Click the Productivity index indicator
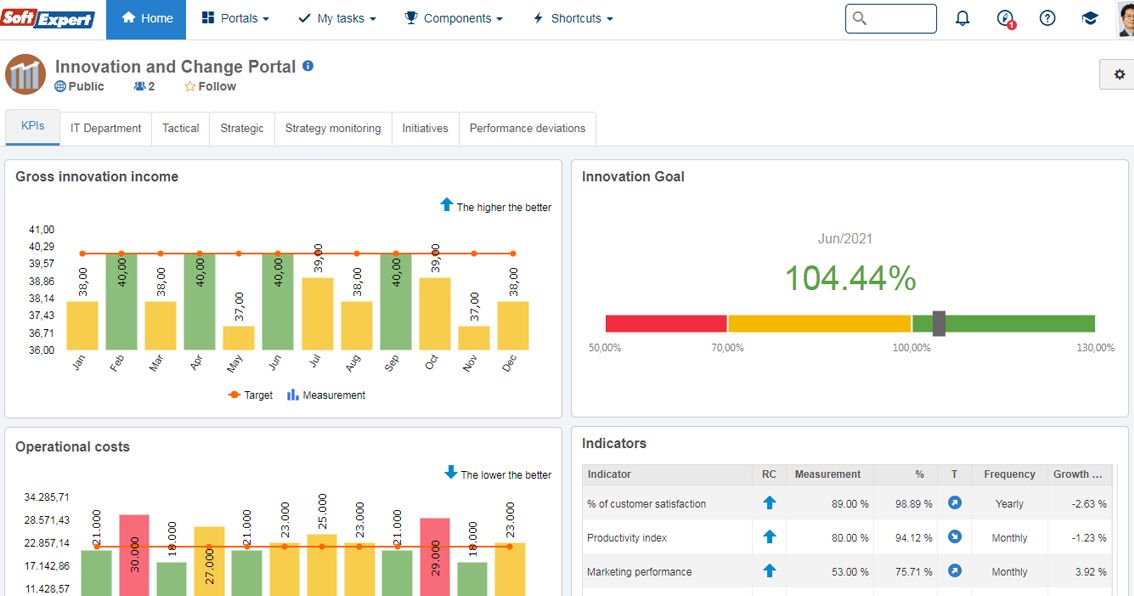This screenshot has width=1134, height=596. coord(627,538)
